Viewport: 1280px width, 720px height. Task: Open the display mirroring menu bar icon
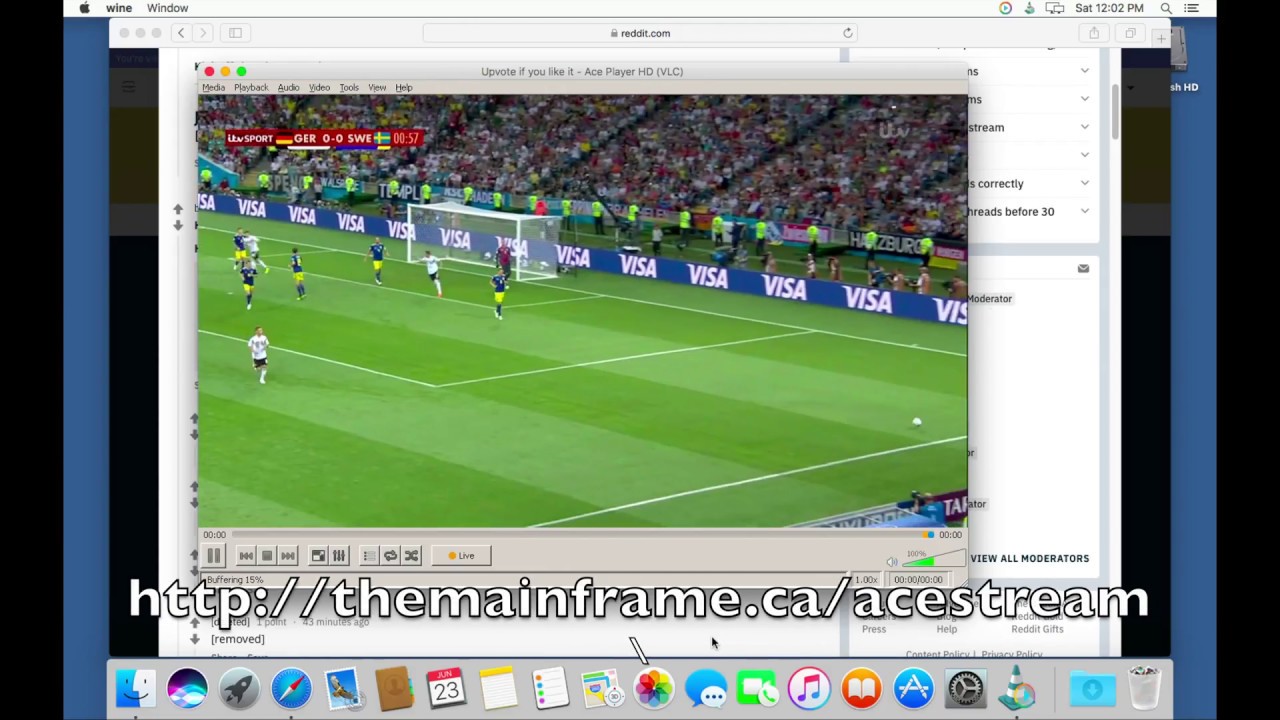[1054, 8]
